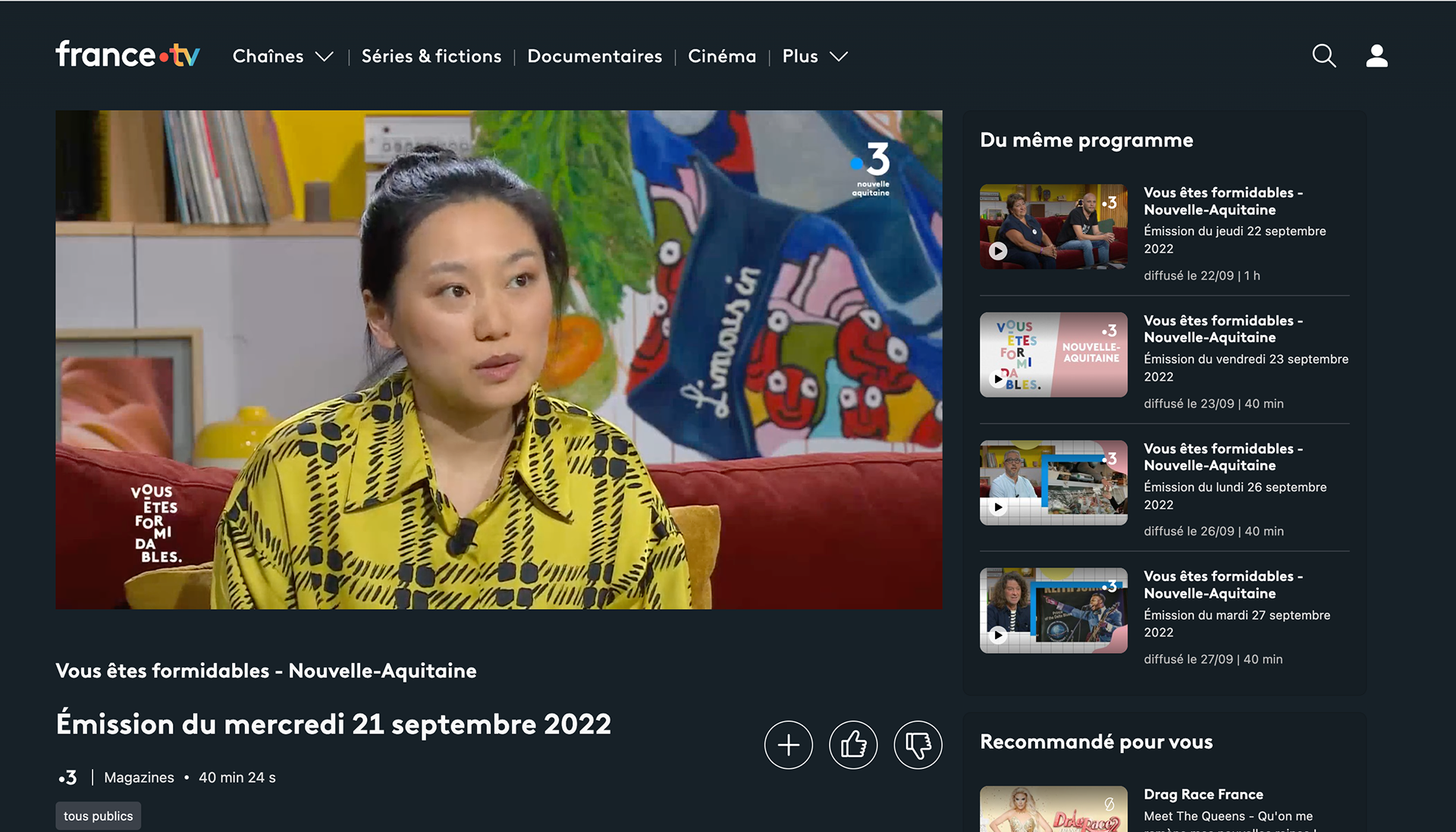This screenshot has height=832, width=1456.
Task: Open Séries & fictions menu item
Action: click(431, 56)
